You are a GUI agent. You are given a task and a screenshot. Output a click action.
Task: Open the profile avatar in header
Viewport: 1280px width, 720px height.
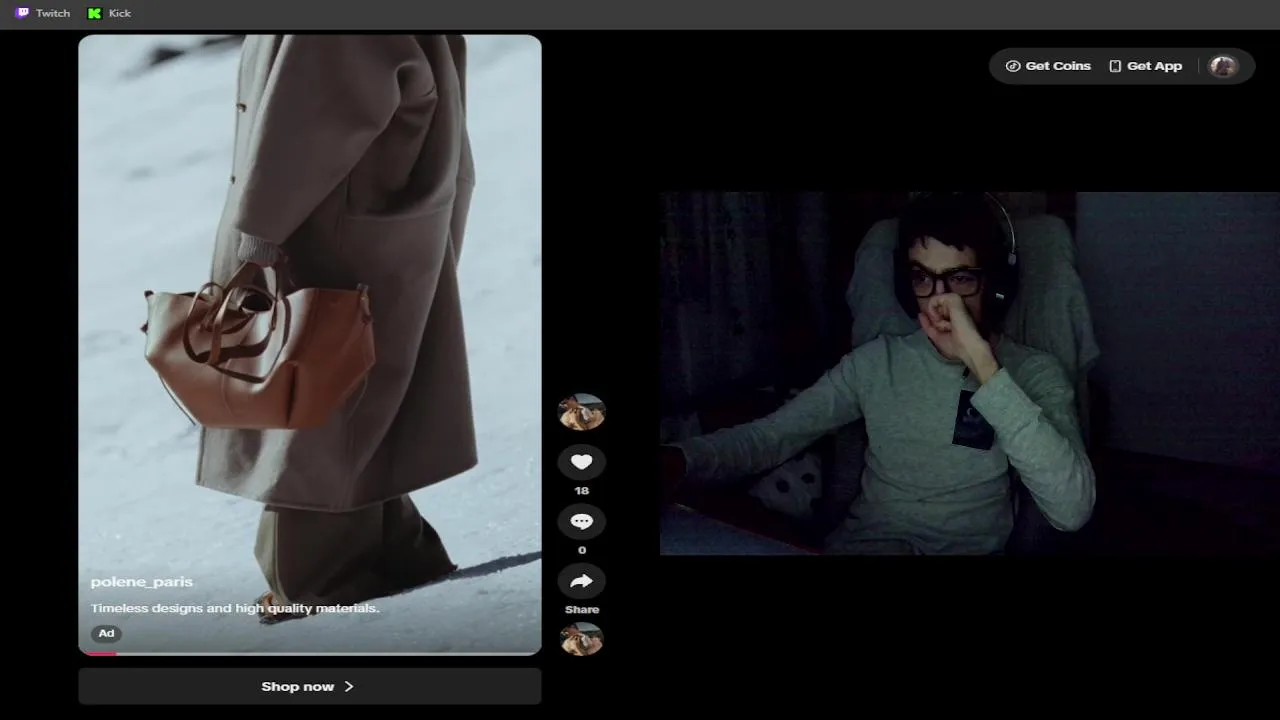click(x=1222, y=66)
